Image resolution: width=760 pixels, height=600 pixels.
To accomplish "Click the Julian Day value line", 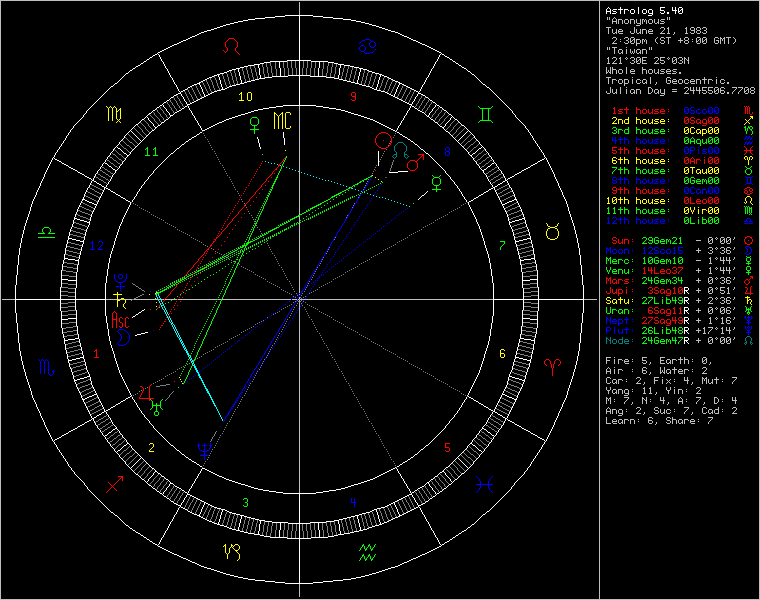I will point(680,91).
